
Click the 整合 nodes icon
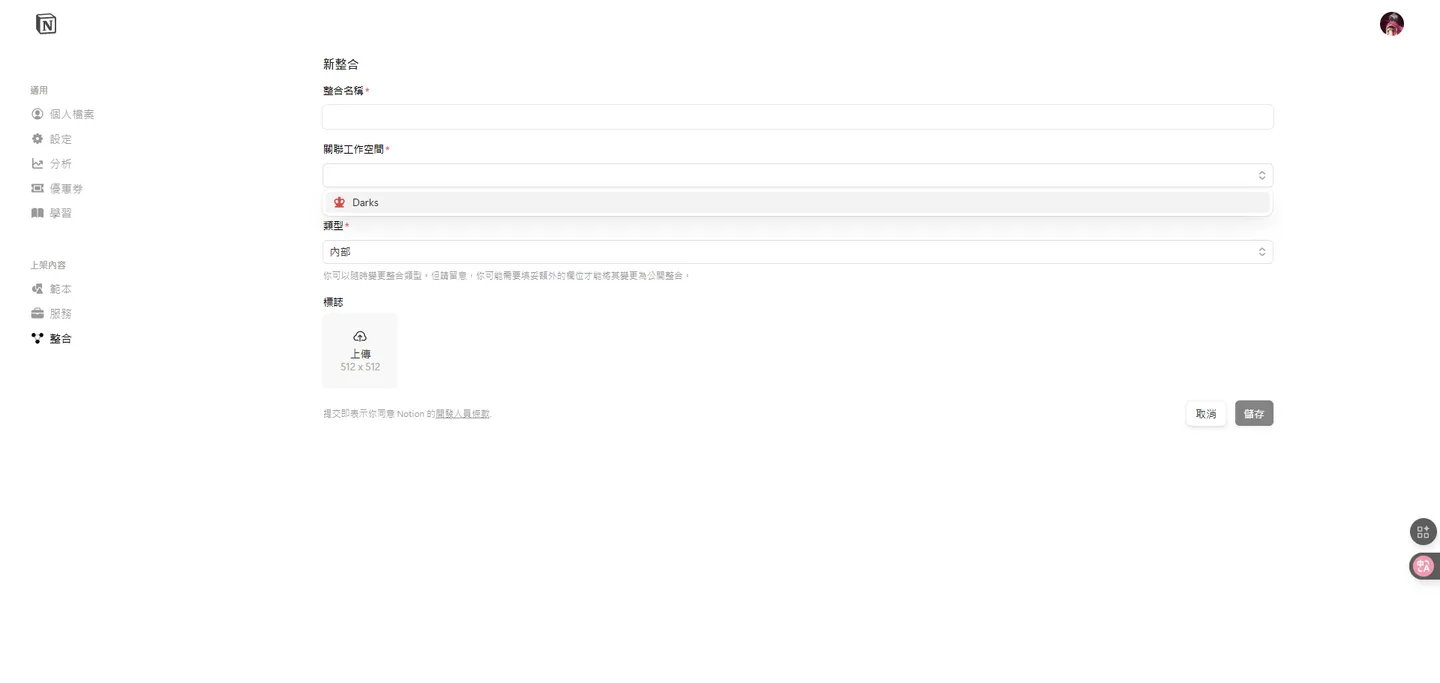(x=38, y=338)
